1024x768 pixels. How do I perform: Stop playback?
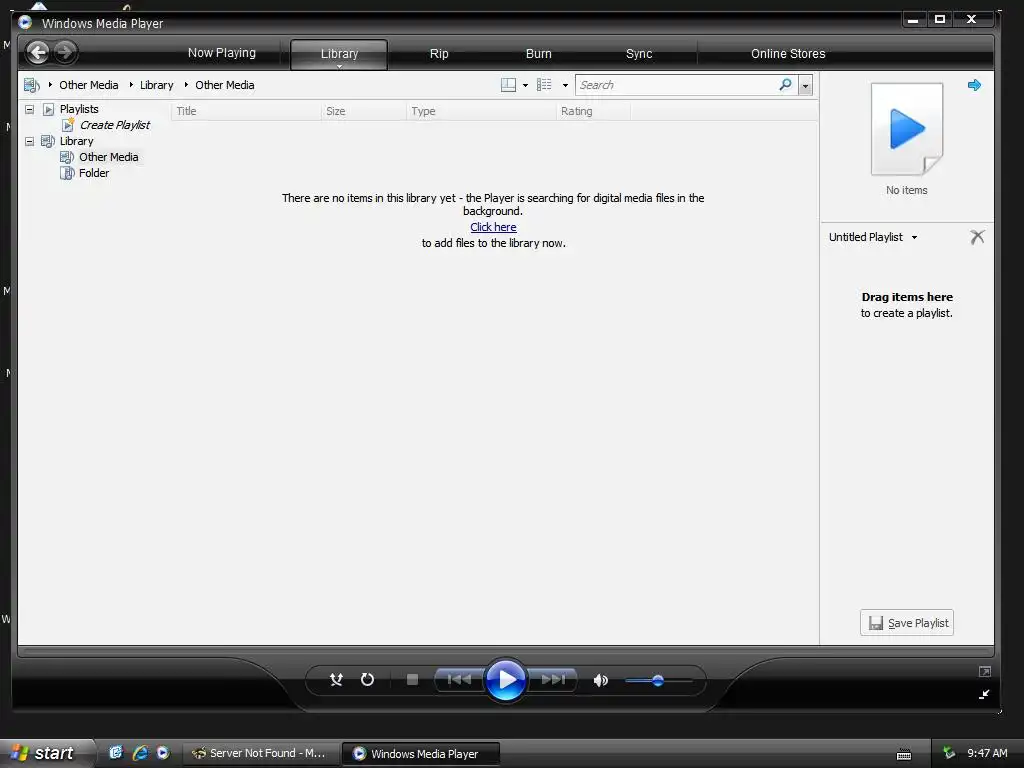[x=412, y=680]
